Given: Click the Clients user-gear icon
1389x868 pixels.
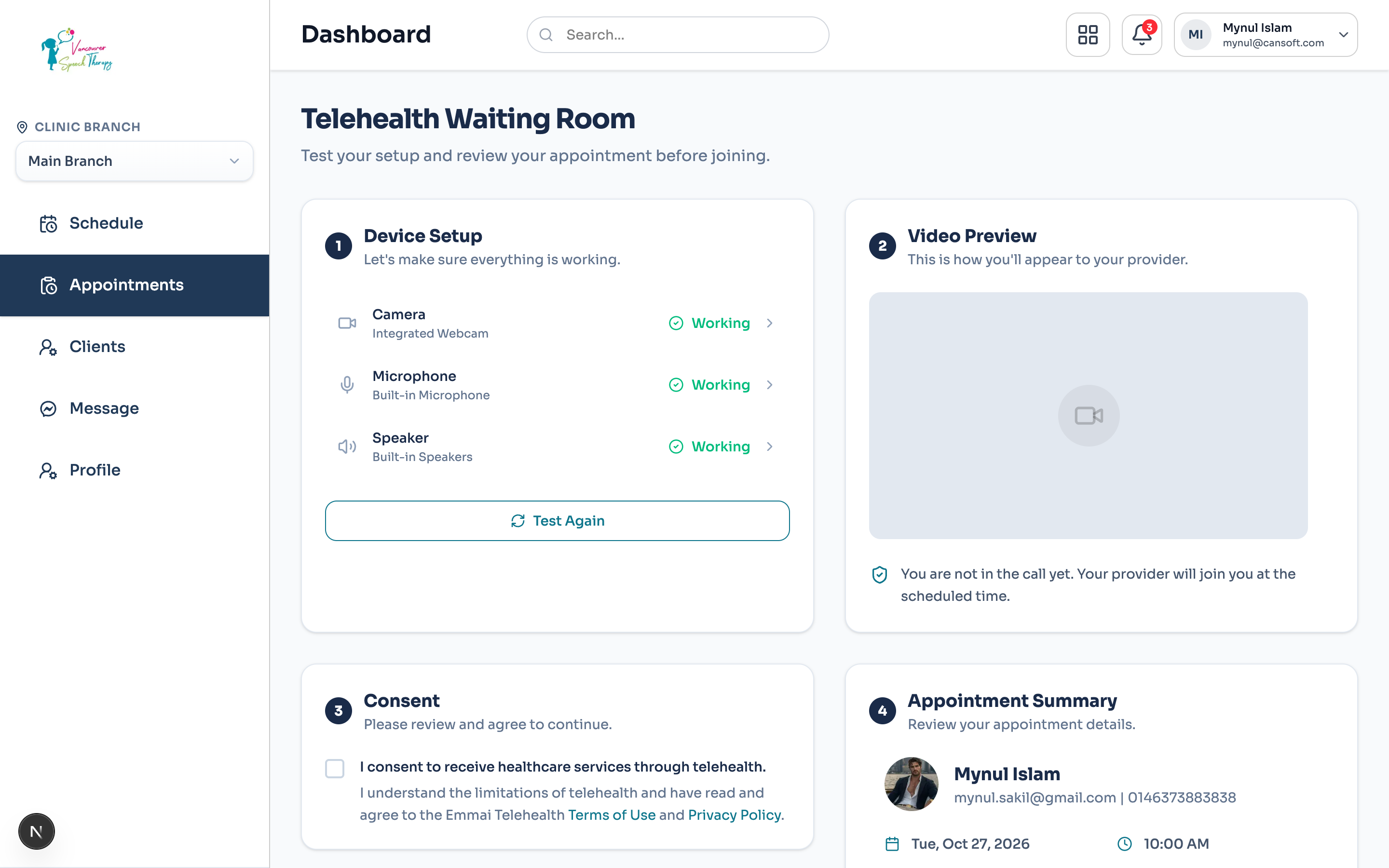Looking at the screenshot, I should 48,347.
